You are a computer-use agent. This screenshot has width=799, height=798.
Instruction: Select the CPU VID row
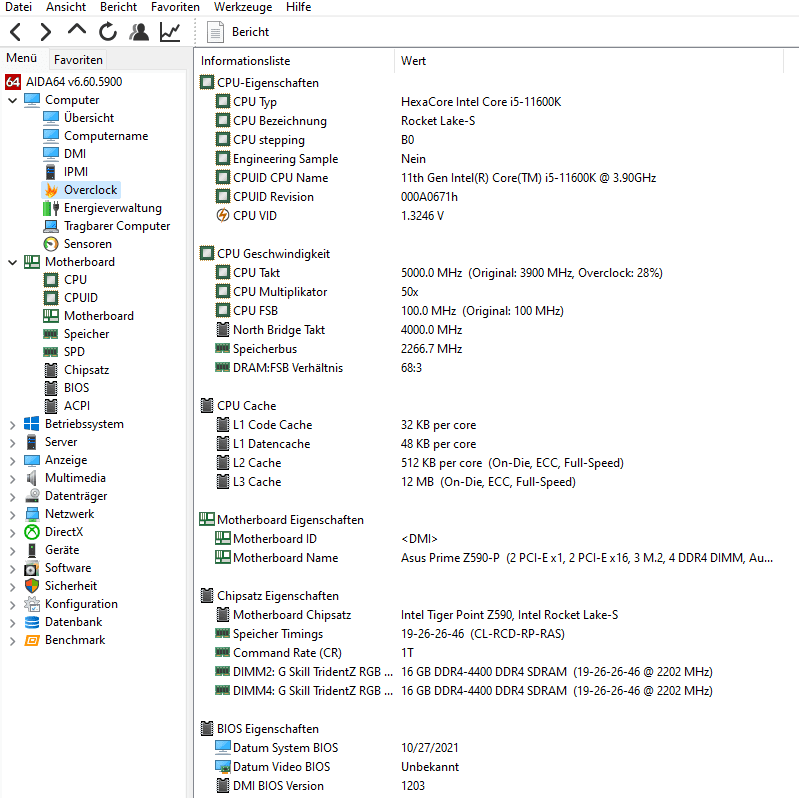pos(489,216)
